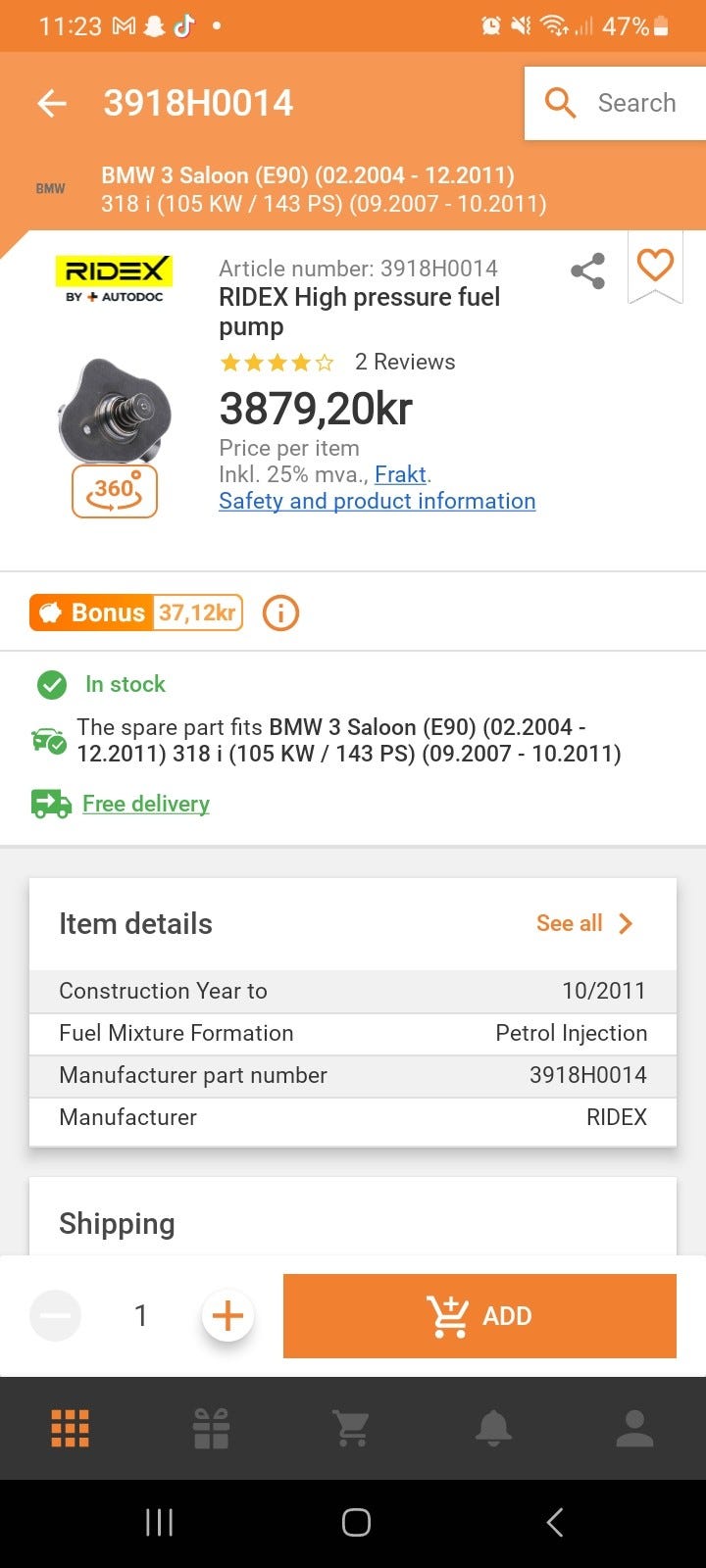Tap the Bonus 37,12kr badge
The image size is (706, 1568).
click(x=136, y=612)
